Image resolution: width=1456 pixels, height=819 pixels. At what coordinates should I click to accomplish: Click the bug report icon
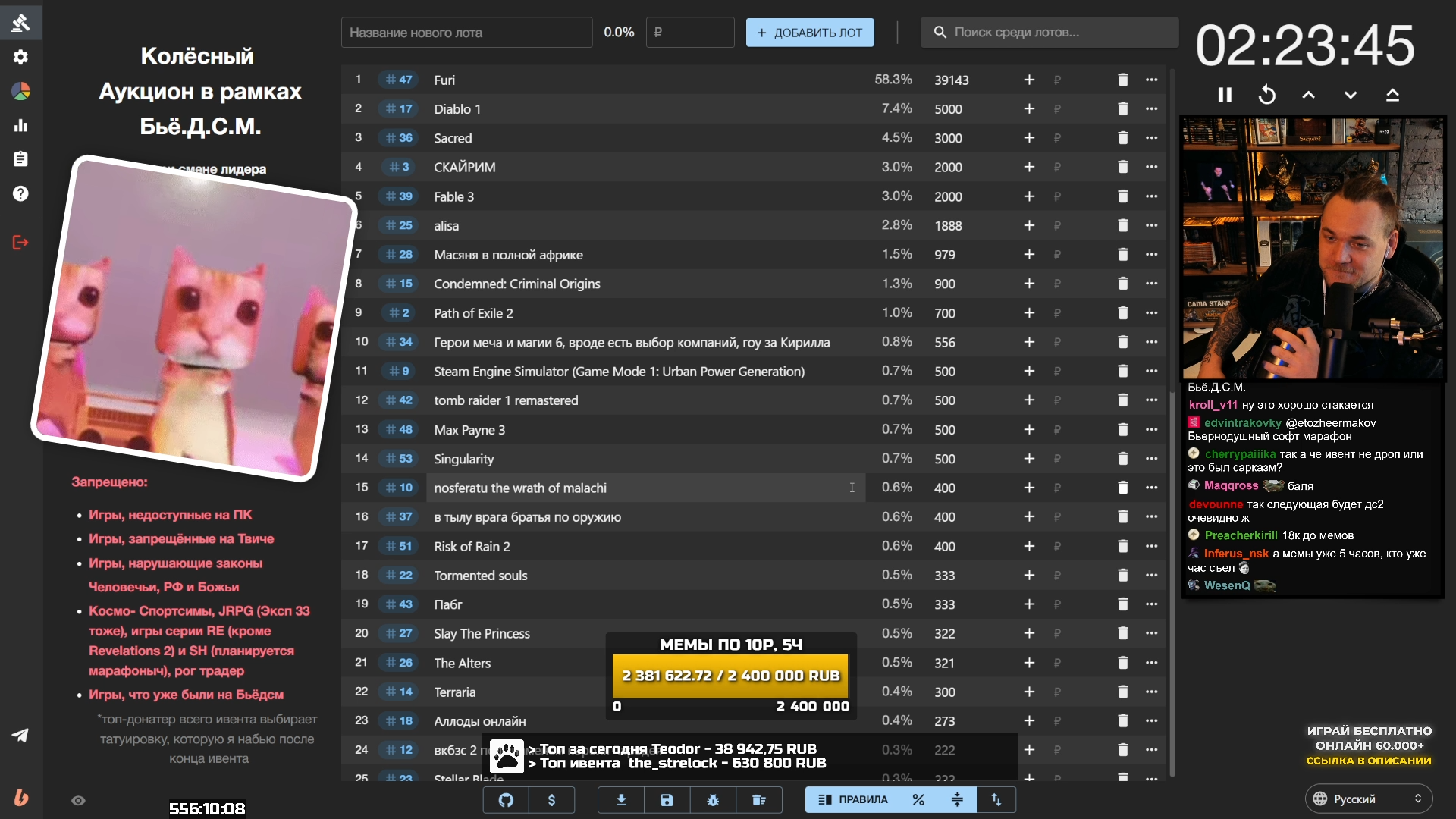coord(713,800)
